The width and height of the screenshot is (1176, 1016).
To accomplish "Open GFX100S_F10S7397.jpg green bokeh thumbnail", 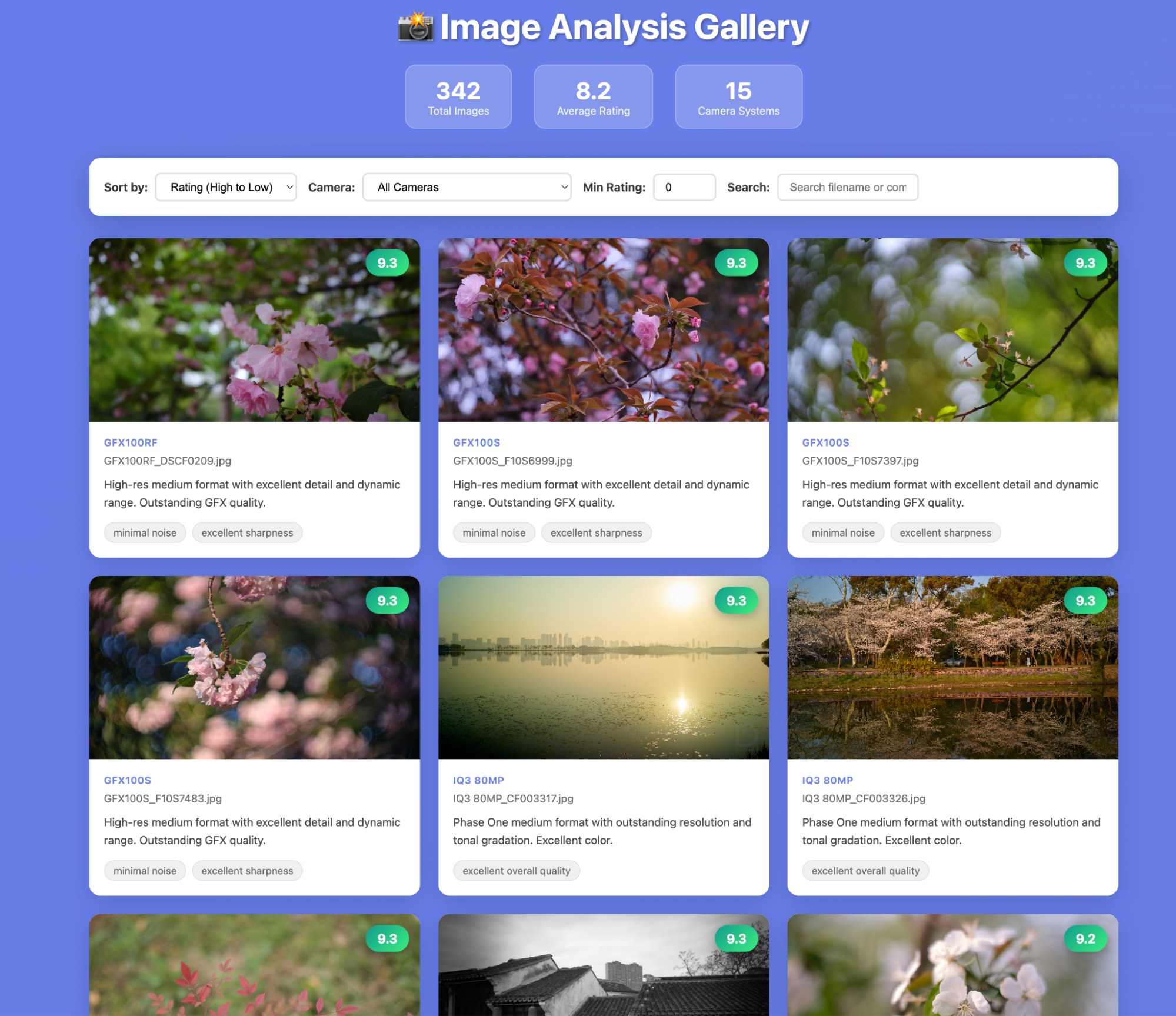I will tap(952, 329).
